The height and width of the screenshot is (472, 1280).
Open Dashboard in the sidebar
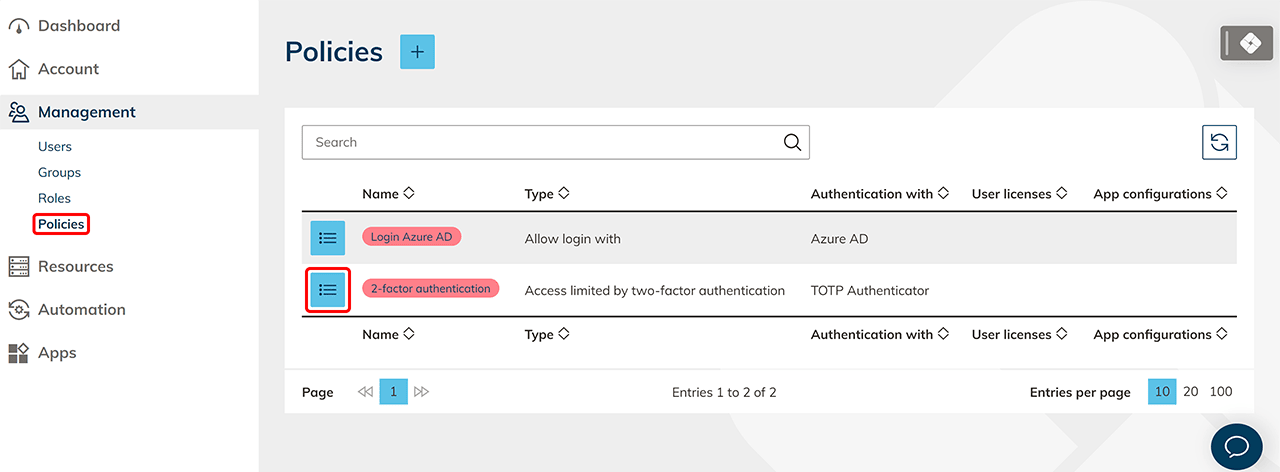pos(78,26)
